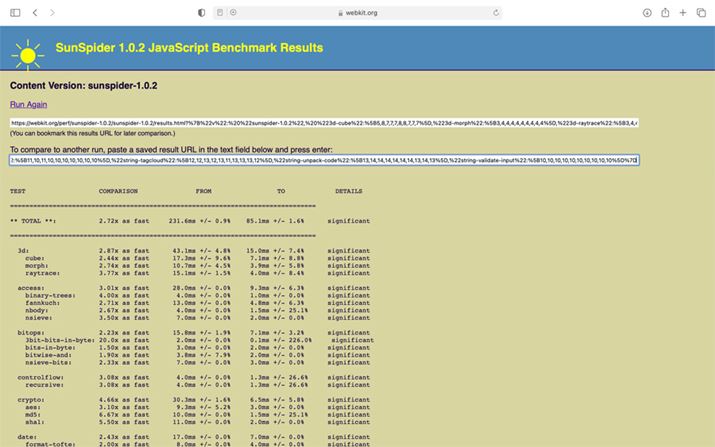Viewport: 715px width, 447px height.
Task: Click the date: group label
Action: click(27, 437)
